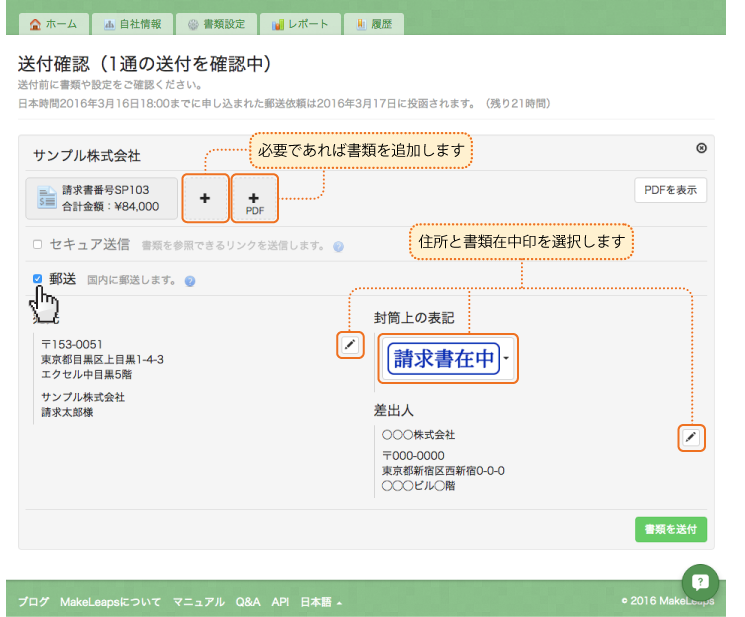Viewport: 745px width, 617px height.
Task: Click help icon next to 郵送 description
Action: tap(190, 281)
